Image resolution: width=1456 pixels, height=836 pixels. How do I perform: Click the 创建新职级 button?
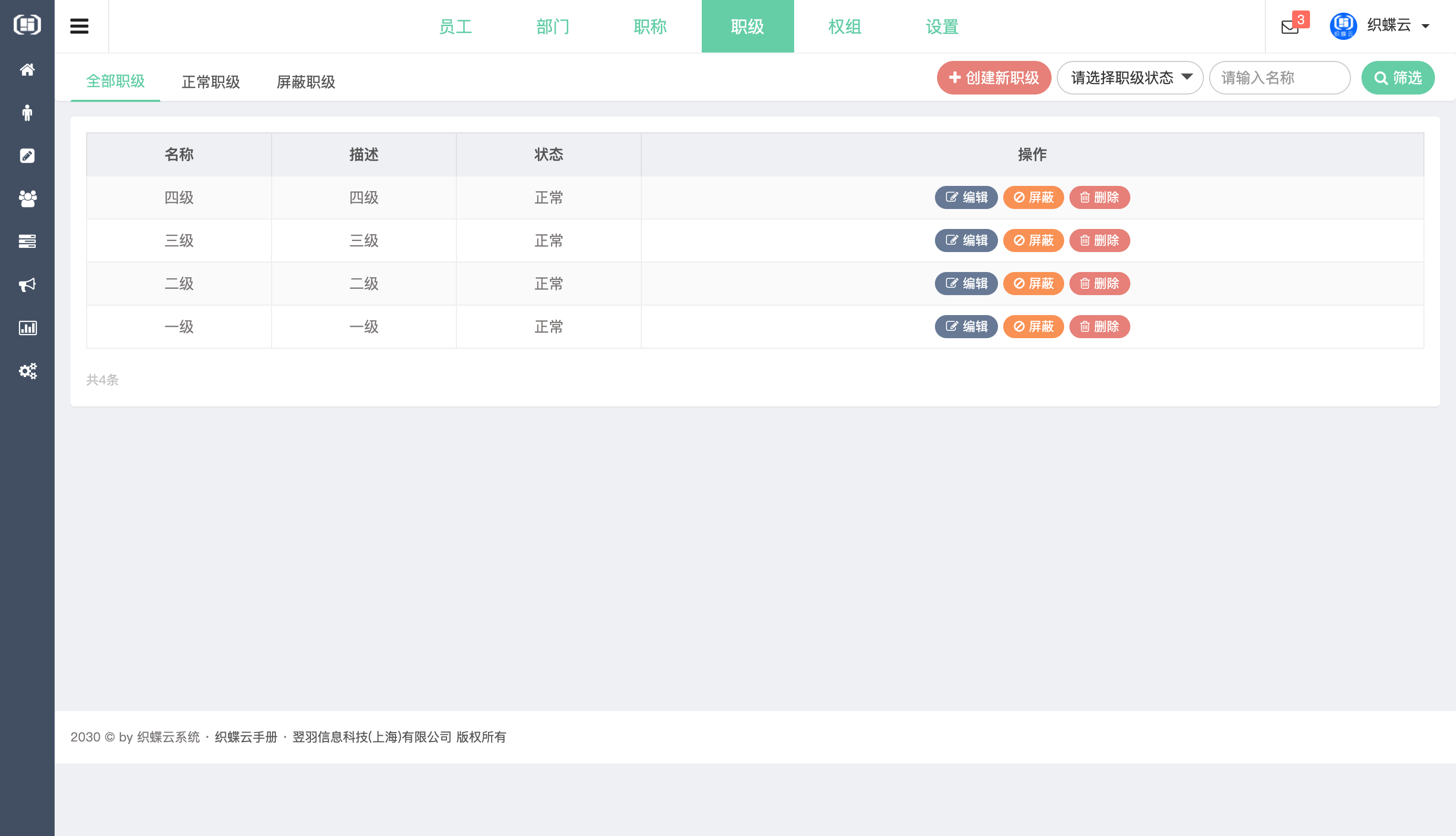(993, 78)
